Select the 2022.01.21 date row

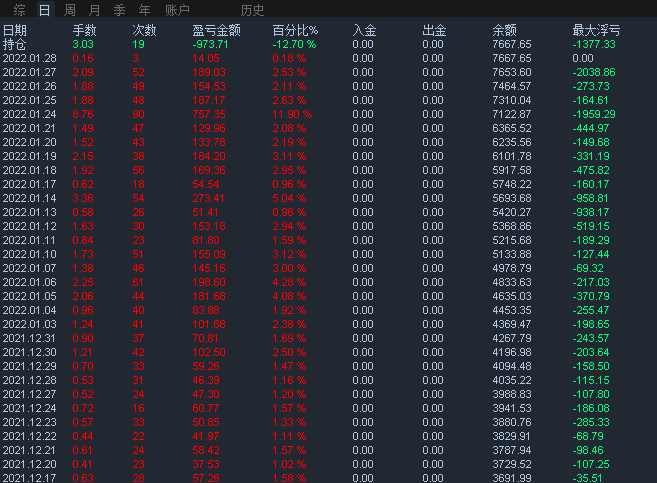click(x=29, y=128)
